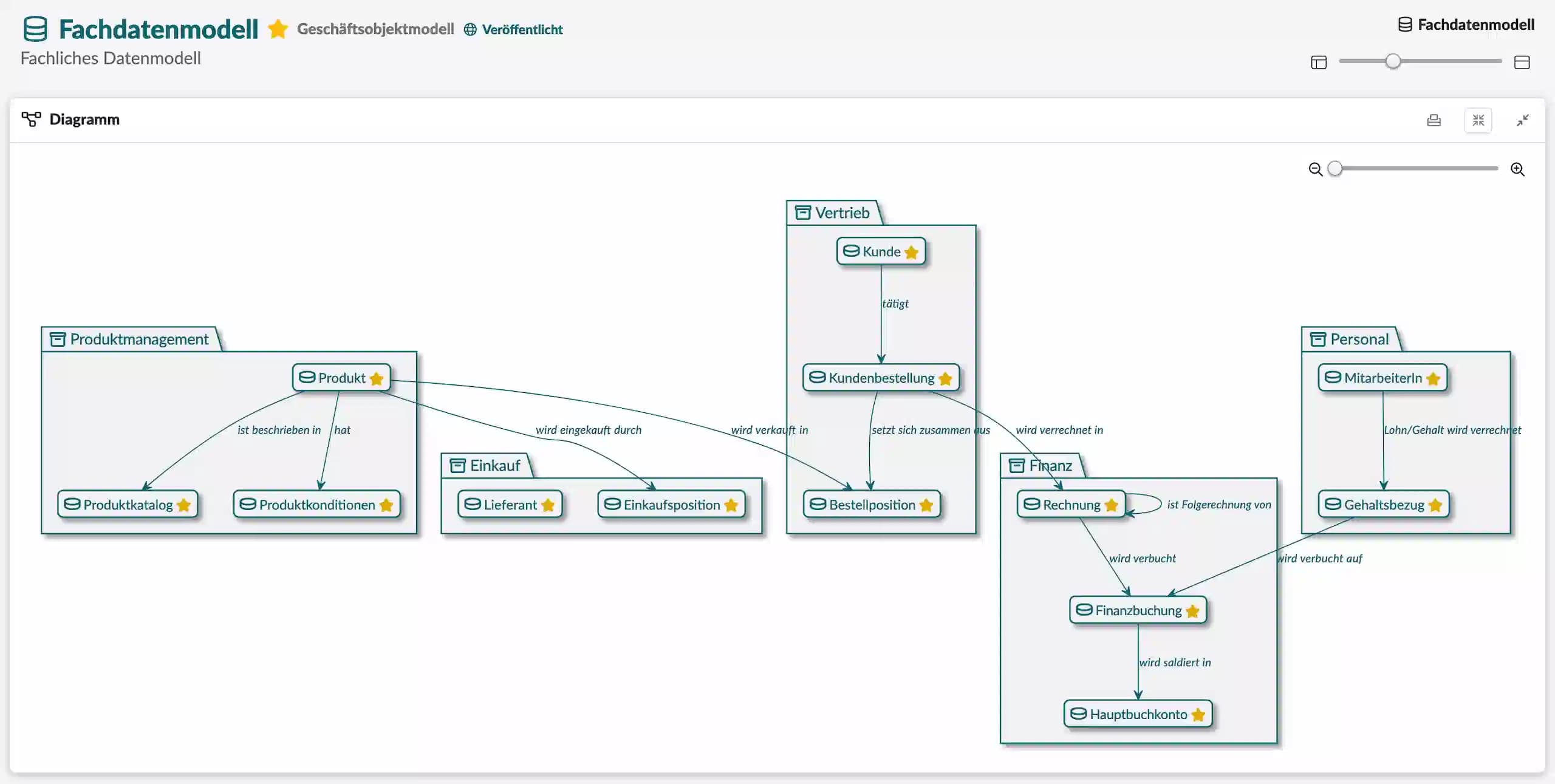Screen dimensions: 1555x784
Task: Adjust the layout width slider handle
Action: click(x=1393, y=61)
